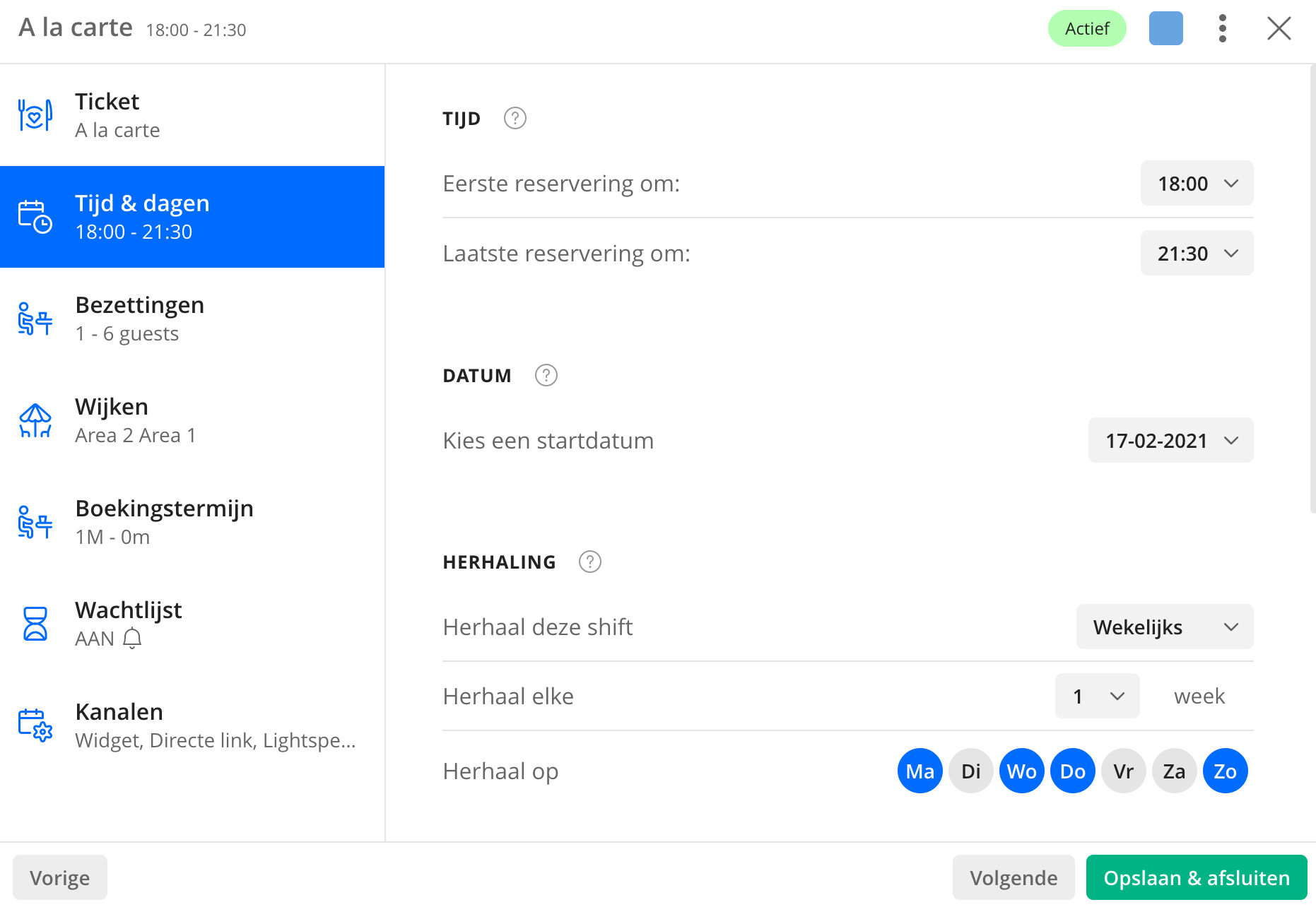
Task: Click the help icon next to DATUM
Action: [x=546, y=375]
